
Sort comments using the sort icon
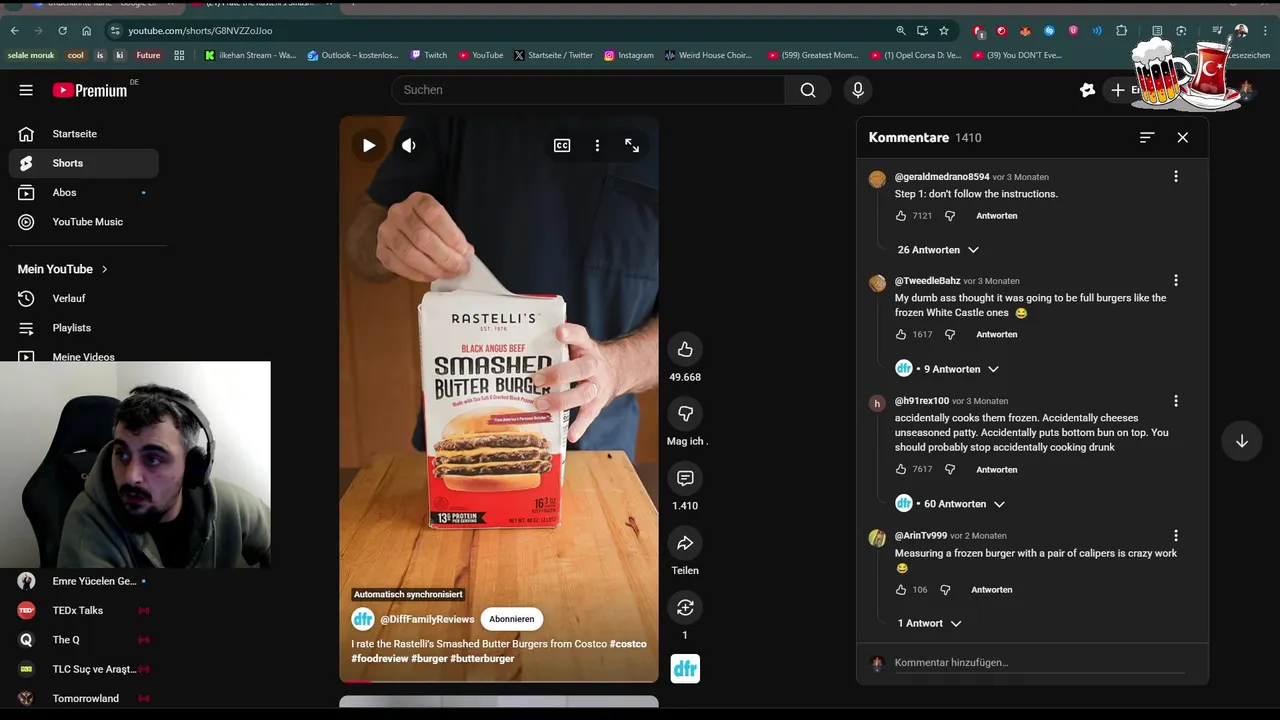[1147, 137]
